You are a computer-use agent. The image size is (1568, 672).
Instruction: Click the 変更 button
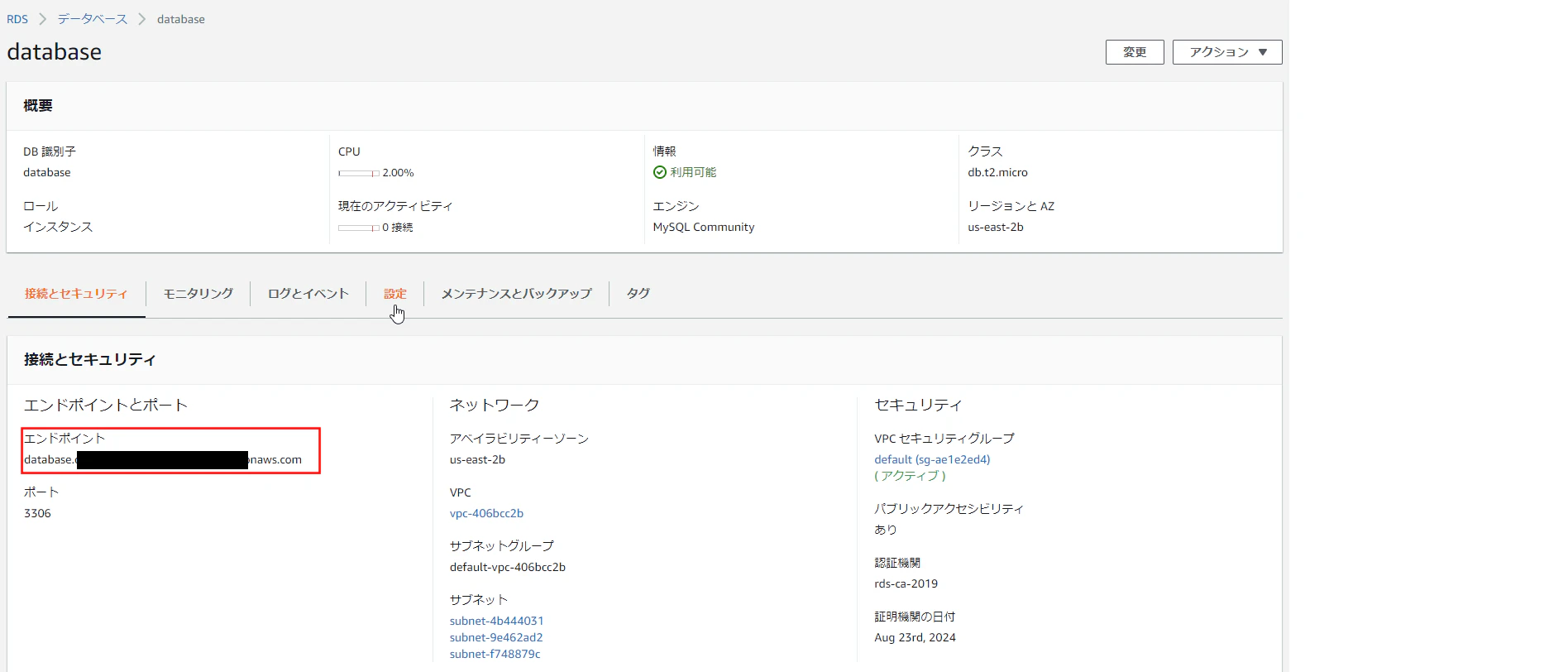(x=1135, y=52)
